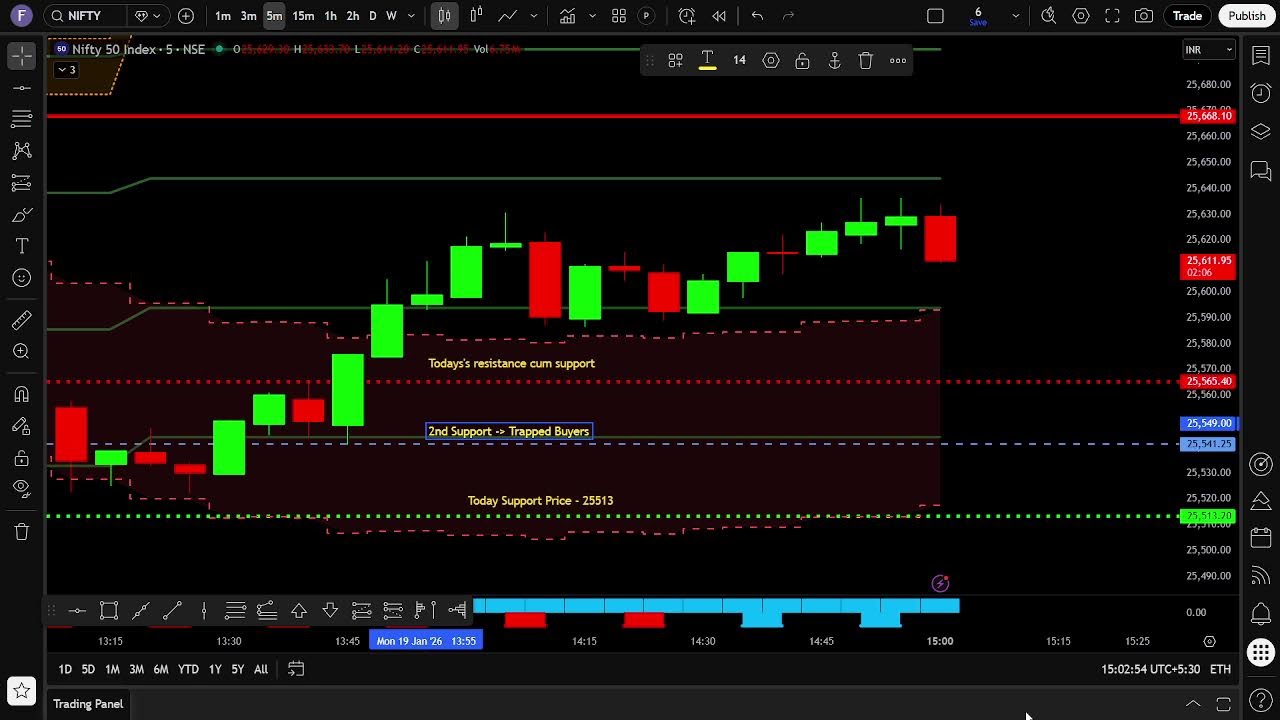Select the '2nd Support -> Trapped Buyers' text label
The width and height of the screenshot is (1280, 720).
[x=509, y=431]
